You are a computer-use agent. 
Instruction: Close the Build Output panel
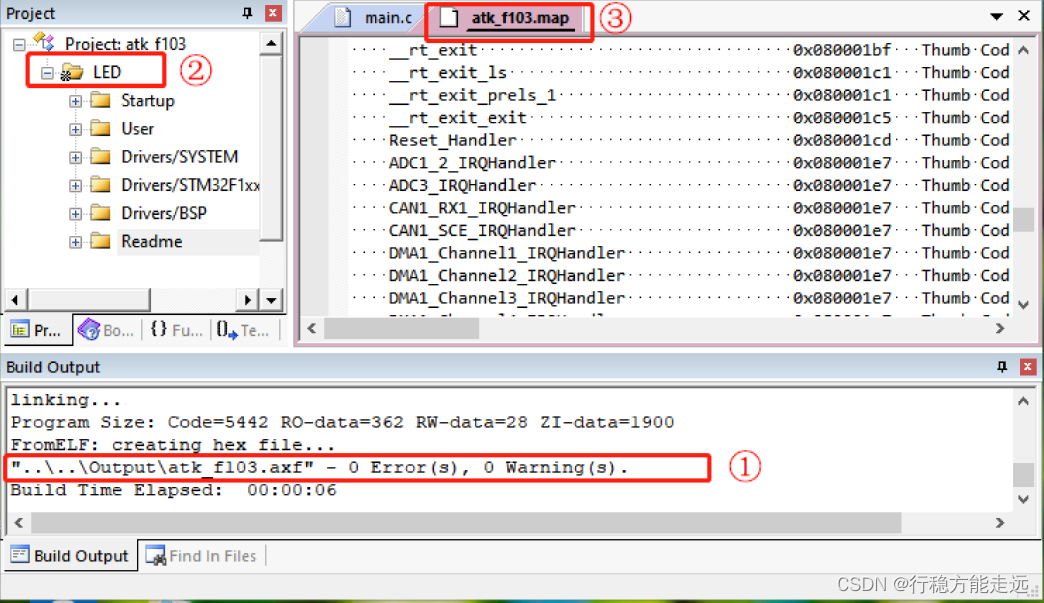1027,367
